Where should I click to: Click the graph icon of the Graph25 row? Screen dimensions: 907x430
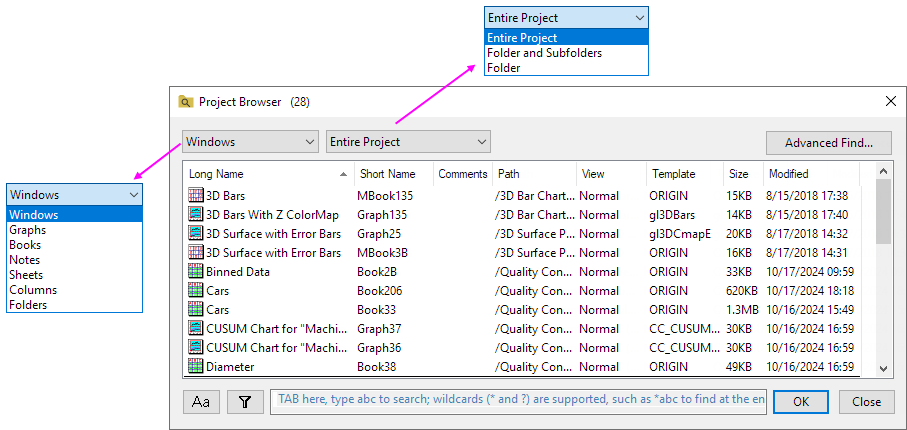point(196,234)
